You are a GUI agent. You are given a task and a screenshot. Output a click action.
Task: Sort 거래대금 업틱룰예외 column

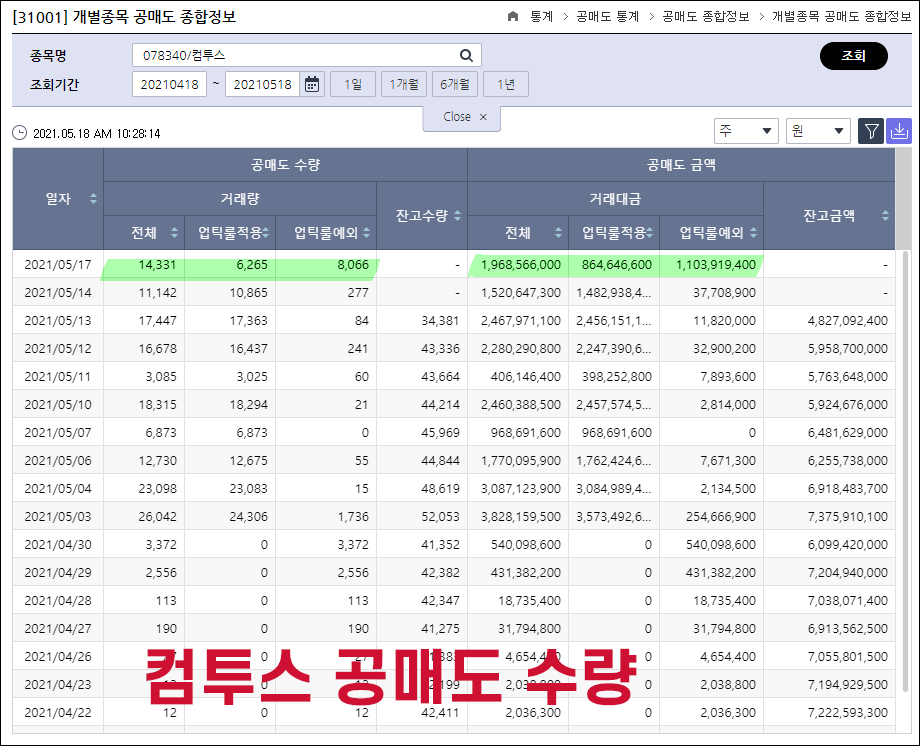pyautogui.click(x=753, y=232)
